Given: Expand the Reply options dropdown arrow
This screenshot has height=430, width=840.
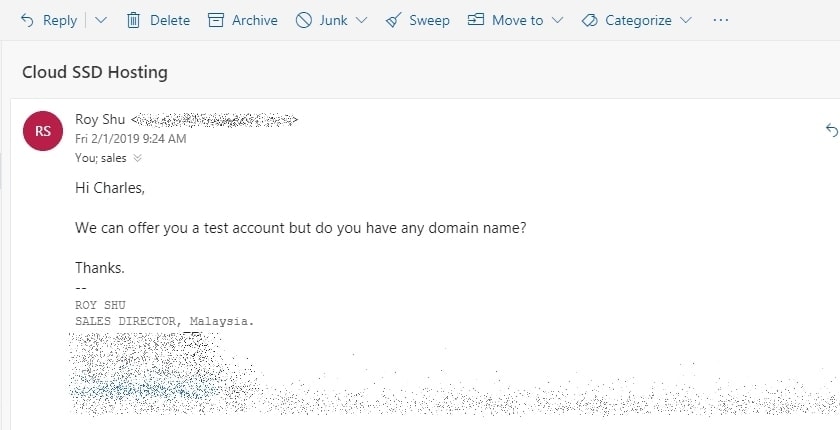Looking at the screenshot, I should (101, 20).
